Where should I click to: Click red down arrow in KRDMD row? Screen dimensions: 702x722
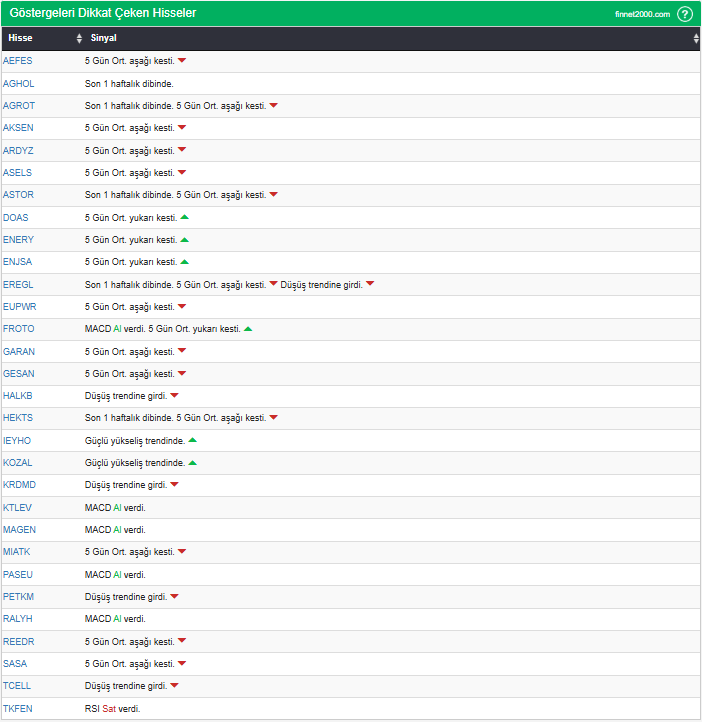point(174,484)
